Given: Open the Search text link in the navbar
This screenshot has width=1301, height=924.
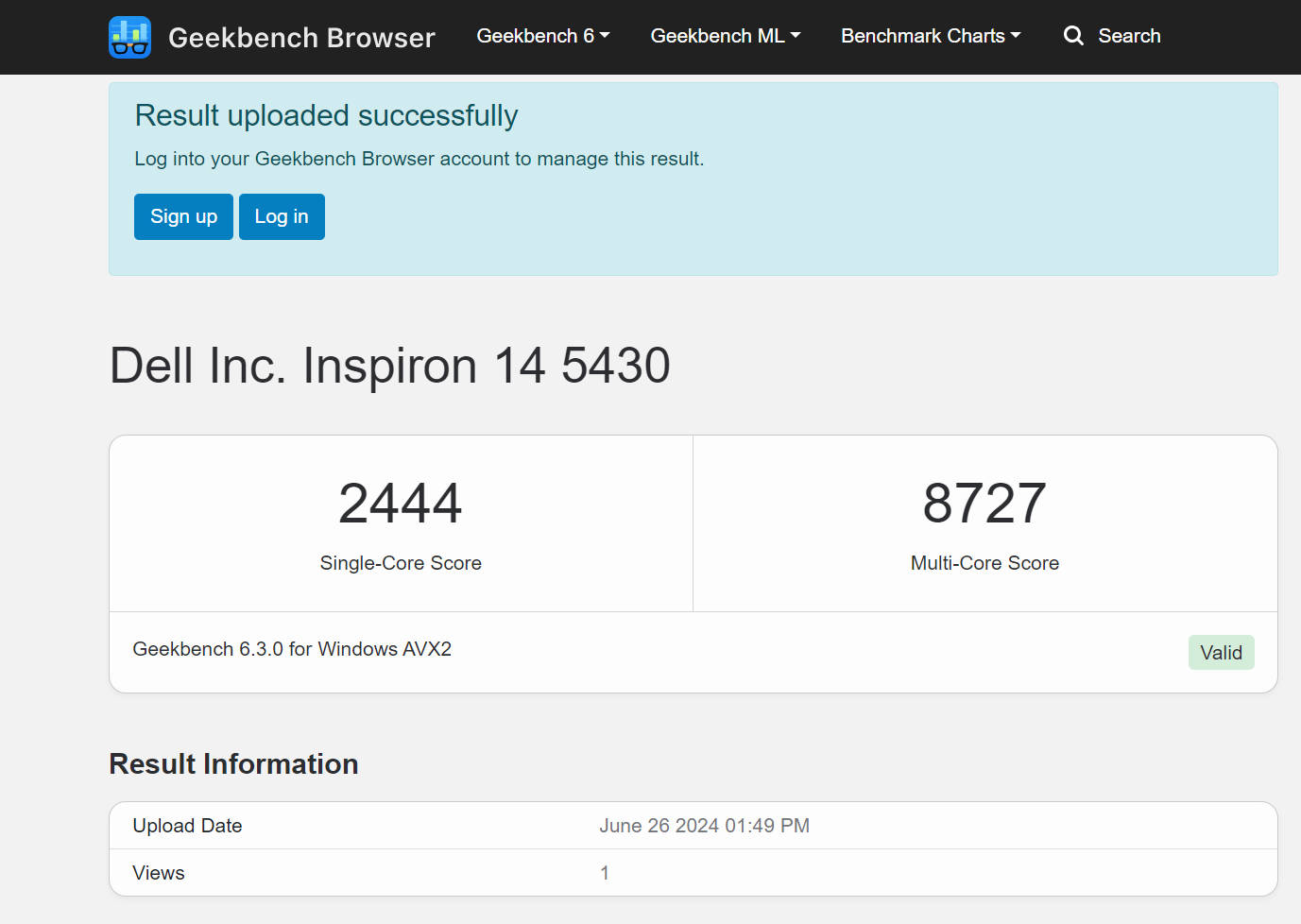Looking at the screenshot, I should [1129, 36].
